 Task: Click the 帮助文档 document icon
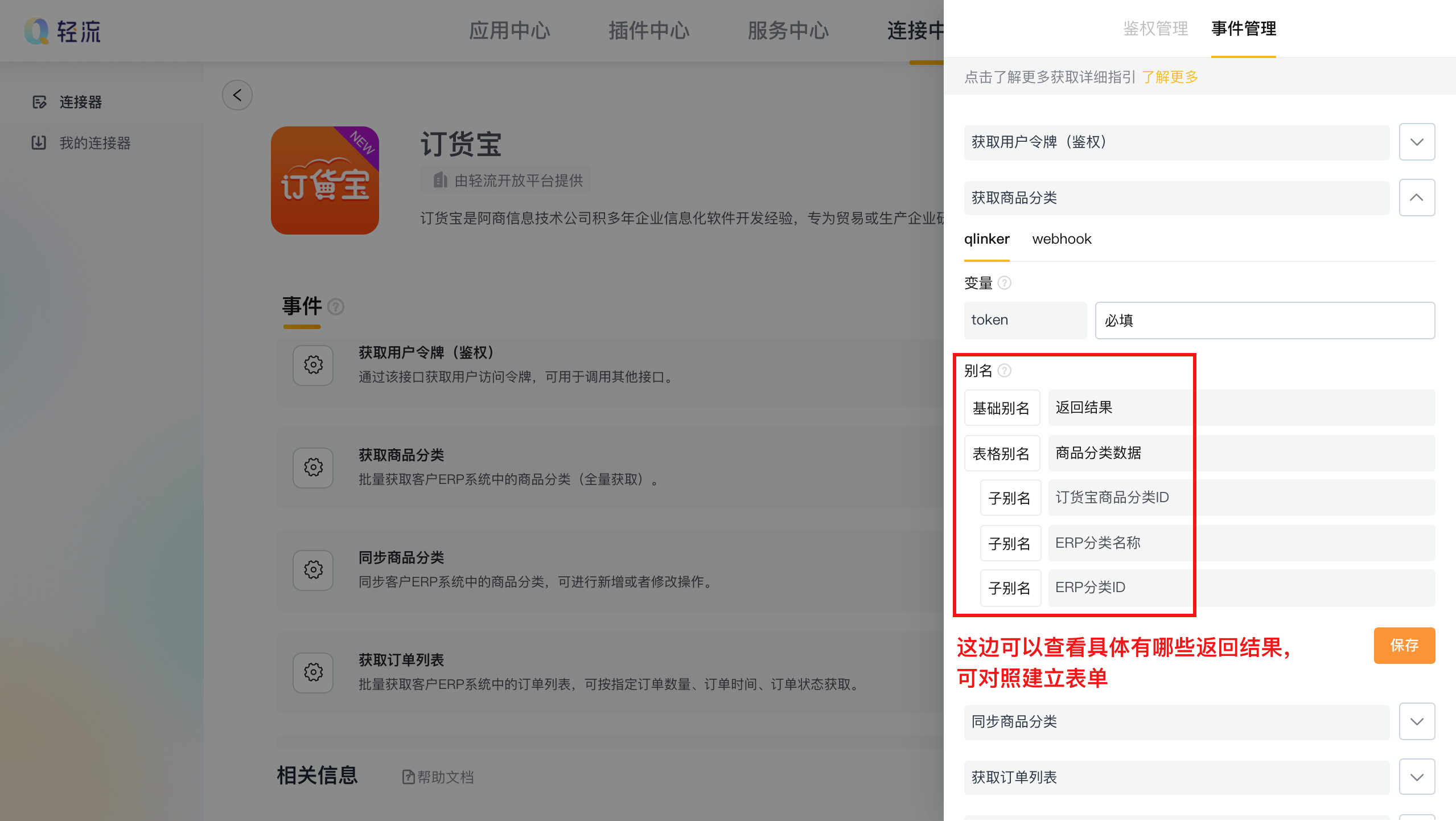(x=408, y=777)
